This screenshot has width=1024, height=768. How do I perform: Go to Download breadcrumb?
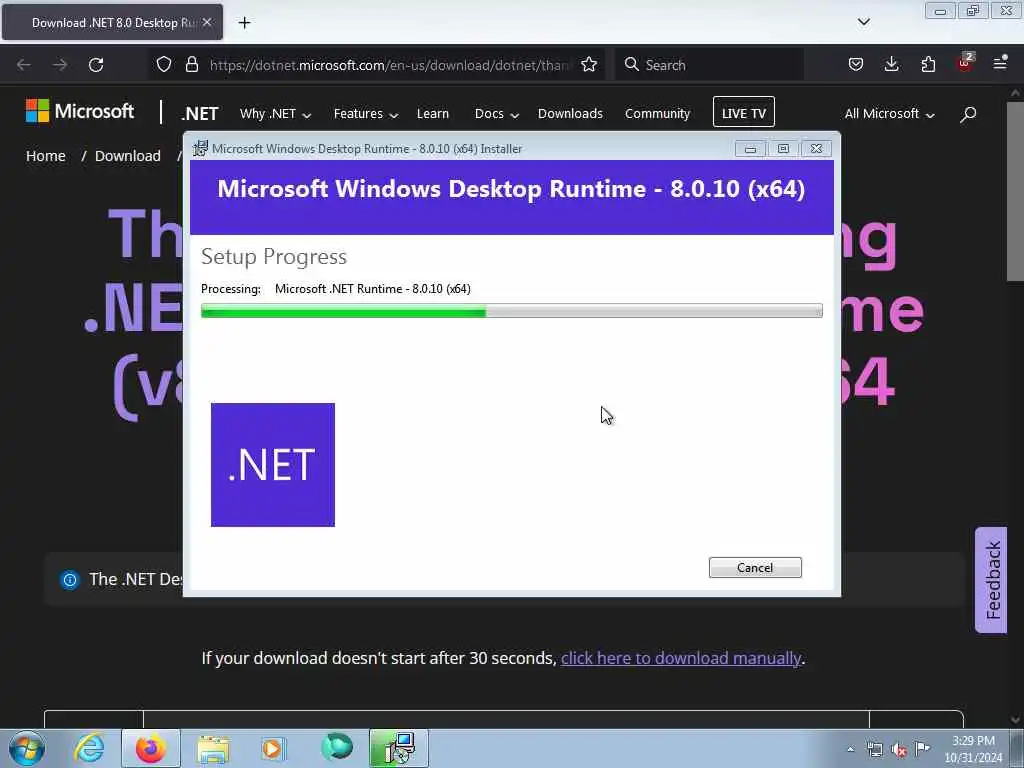pos(127,156)
